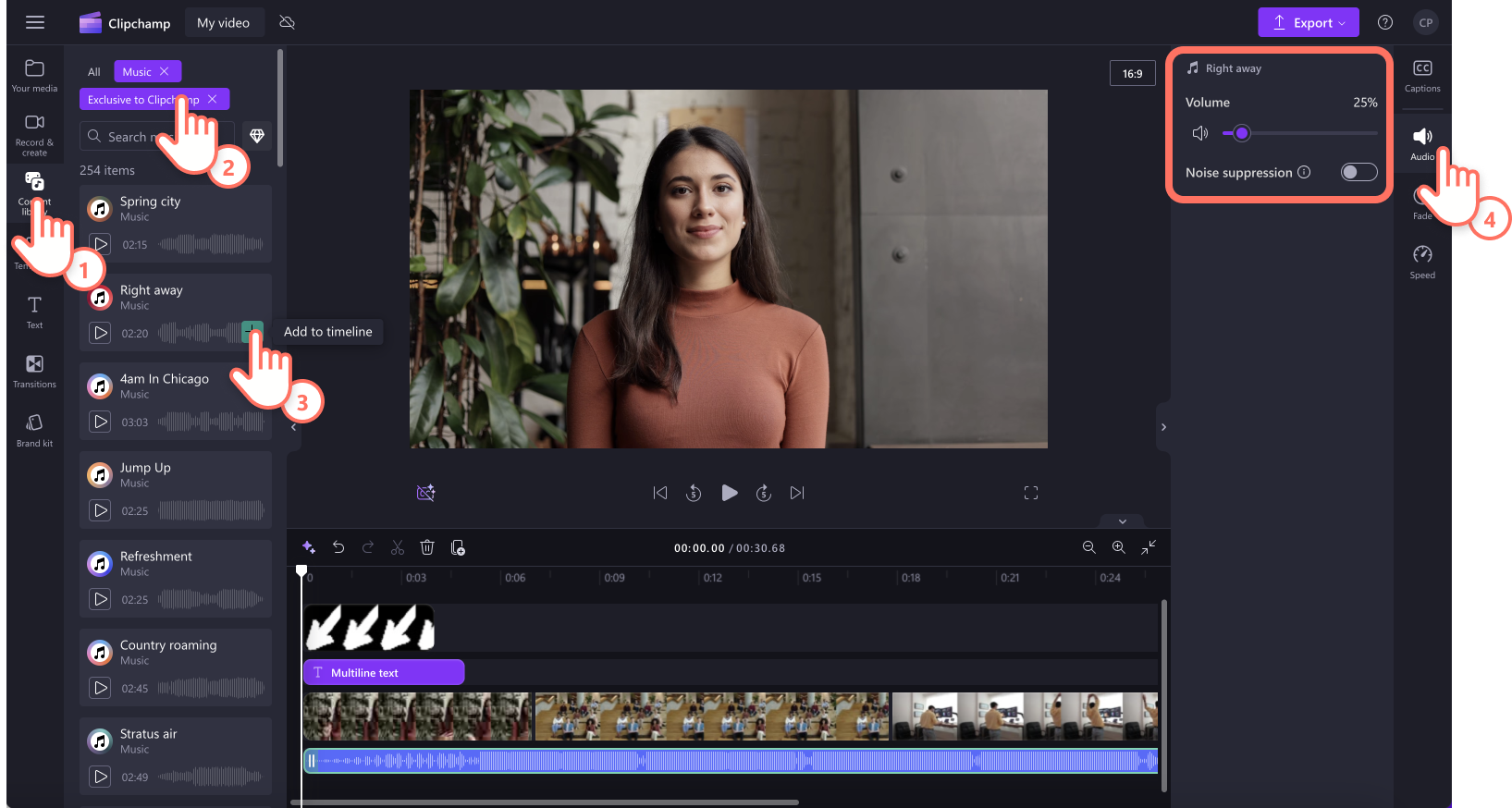Select the 4am In Chicago title
1512x808 pixels.
[x=165, y=378]
